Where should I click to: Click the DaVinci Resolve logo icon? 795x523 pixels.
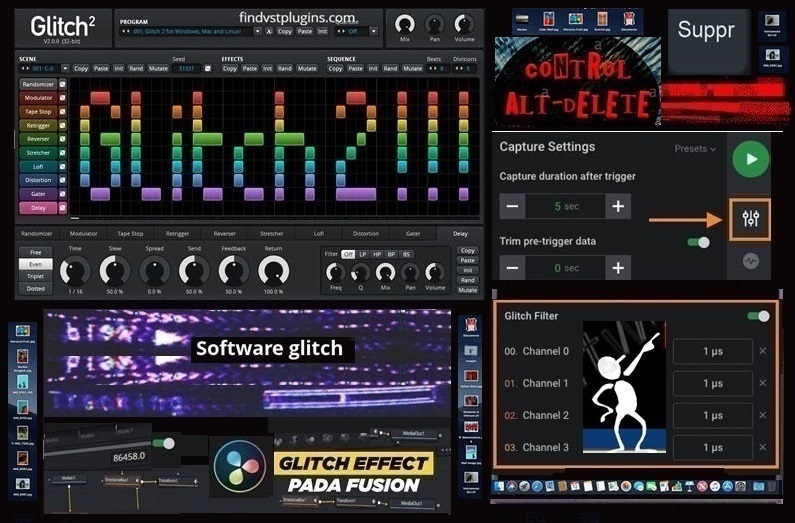[x=240, y=466]
